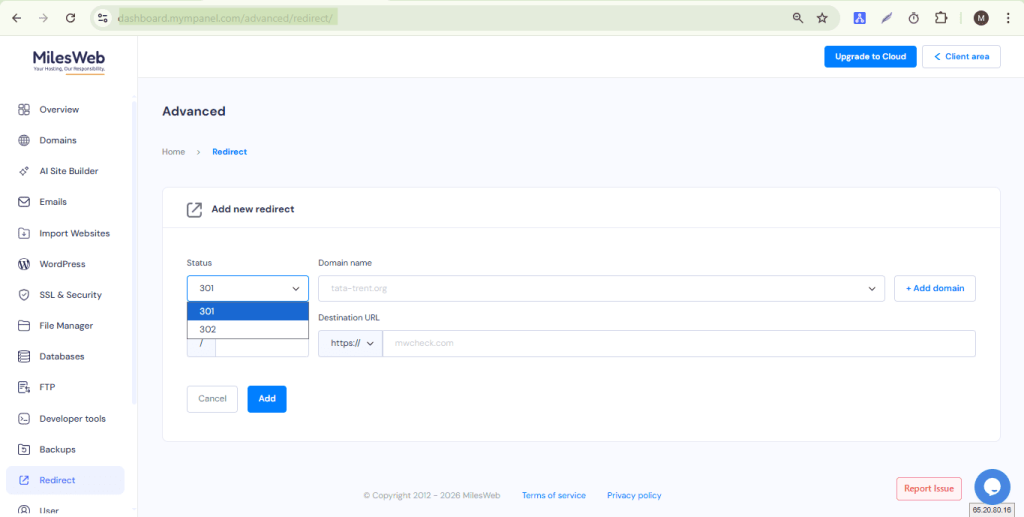Click the AI Site Builder sparkle icon

tap(24, 171)
